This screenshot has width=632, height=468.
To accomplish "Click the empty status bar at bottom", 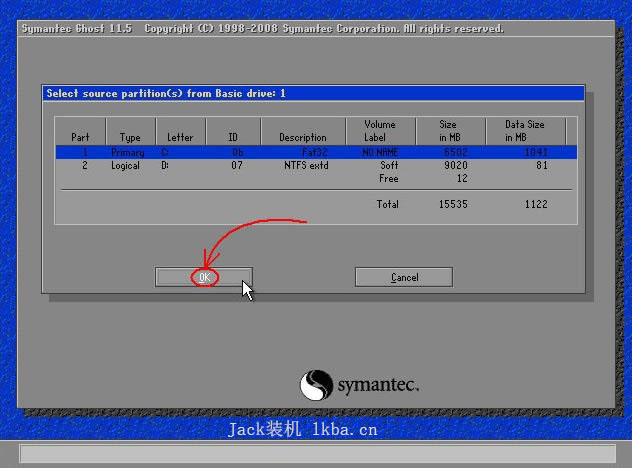I will tap(318, 454).
